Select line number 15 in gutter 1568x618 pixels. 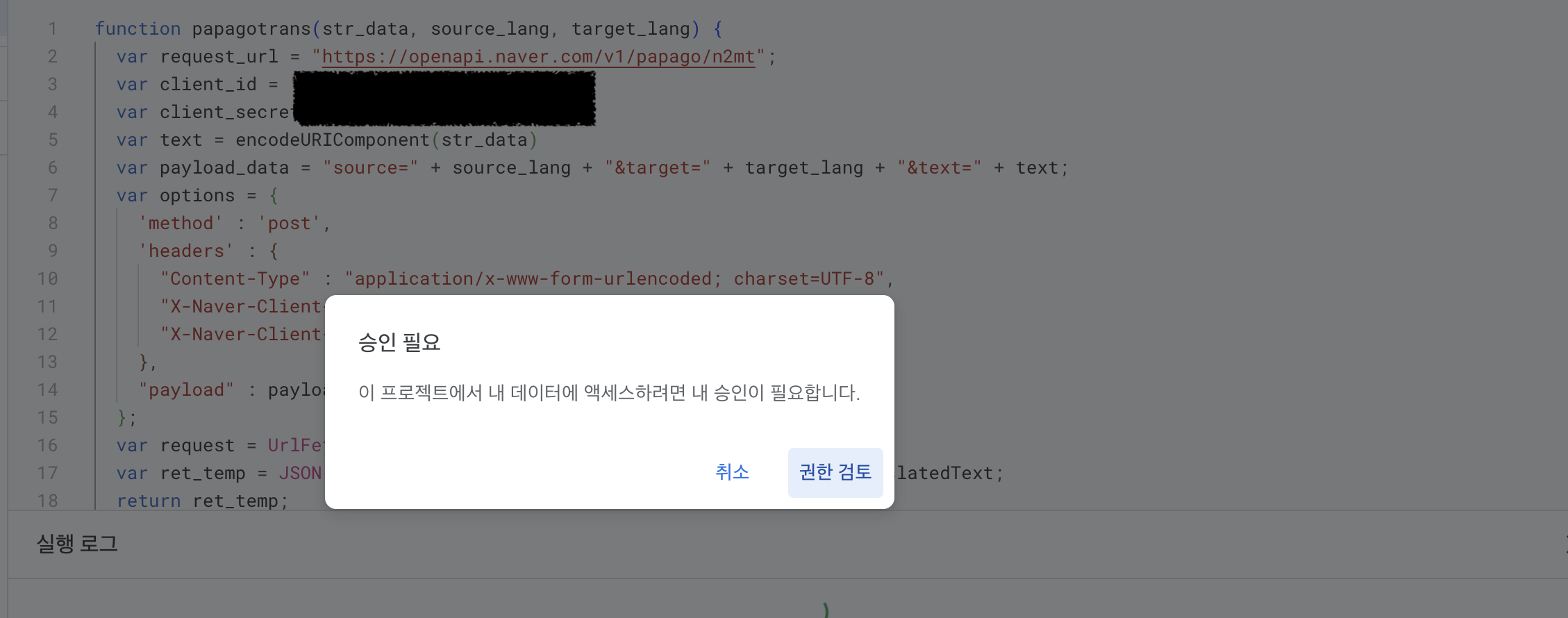[47, 418]
